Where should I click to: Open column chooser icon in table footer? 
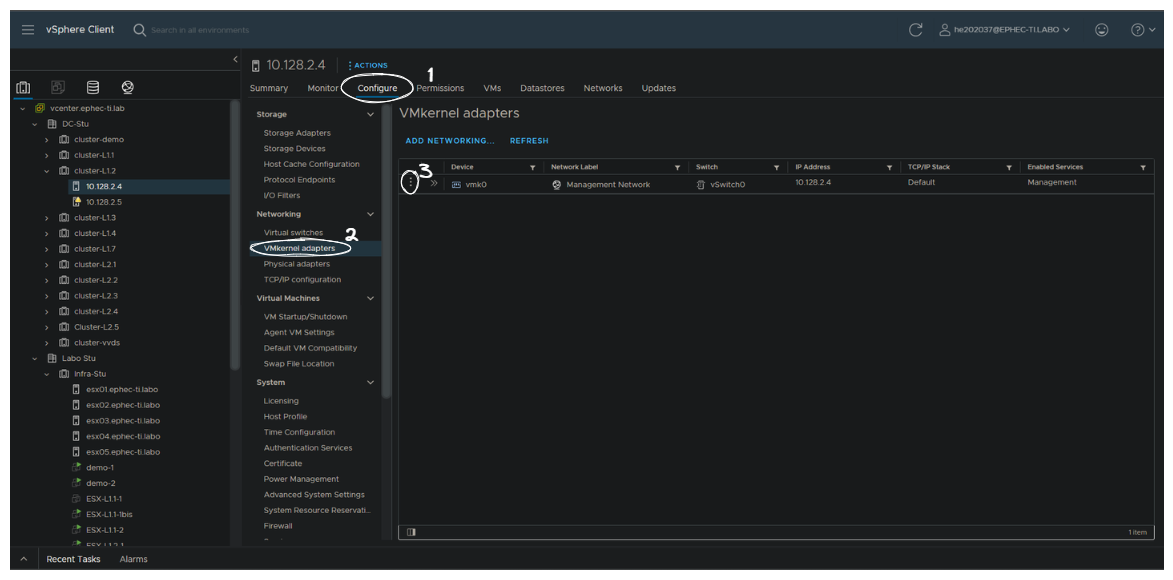click(411, 532)
